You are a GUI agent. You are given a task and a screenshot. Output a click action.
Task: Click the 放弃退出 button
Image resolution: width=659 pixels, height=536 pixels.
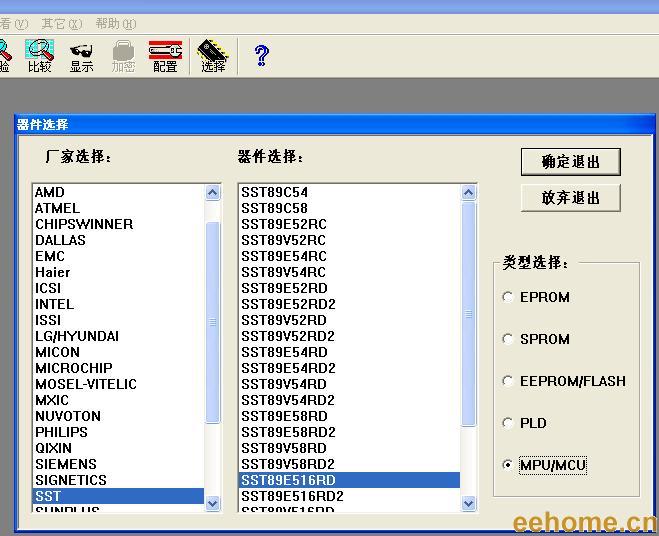pos(570,198)
